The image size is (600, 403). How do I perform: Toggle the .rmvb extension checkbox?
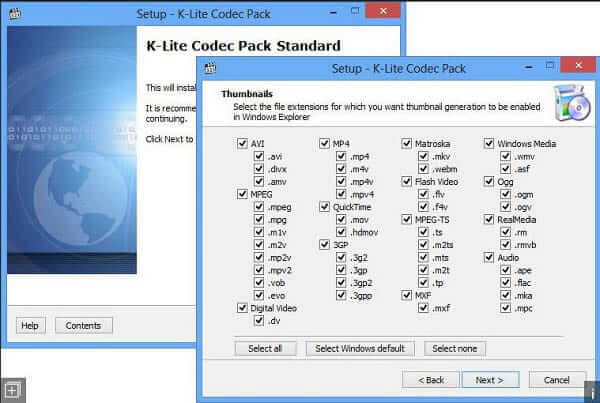click(x=505, y=245)
